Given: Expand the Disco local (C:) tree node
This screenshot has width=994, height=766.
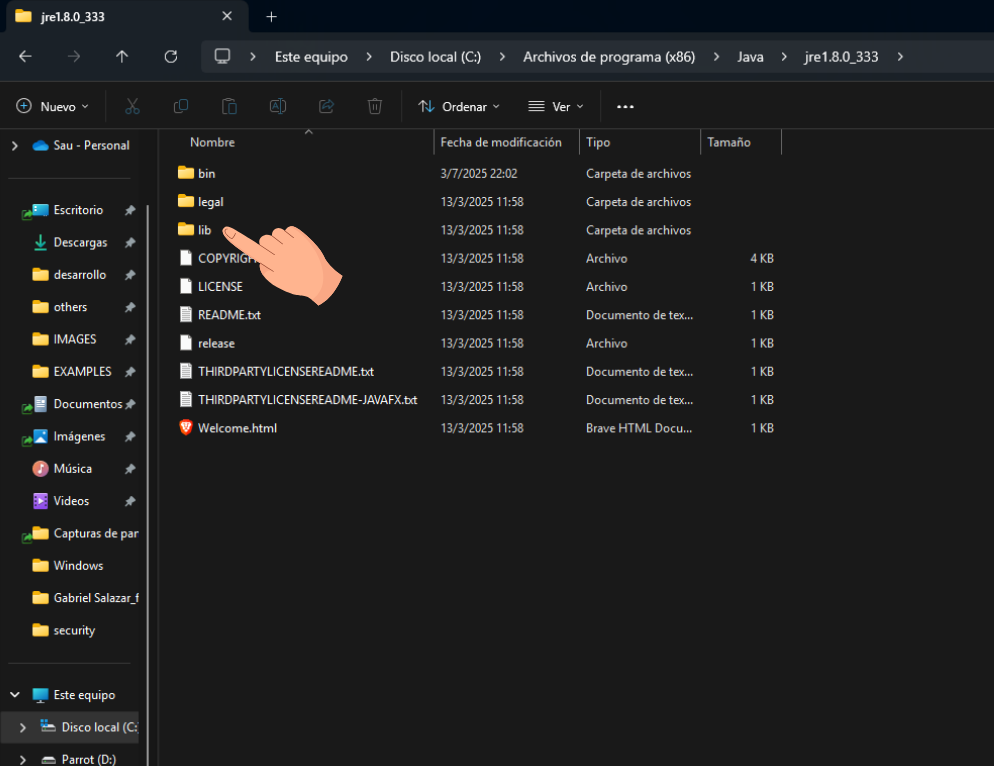Looking at the screenshot, I should click(23, 727).
